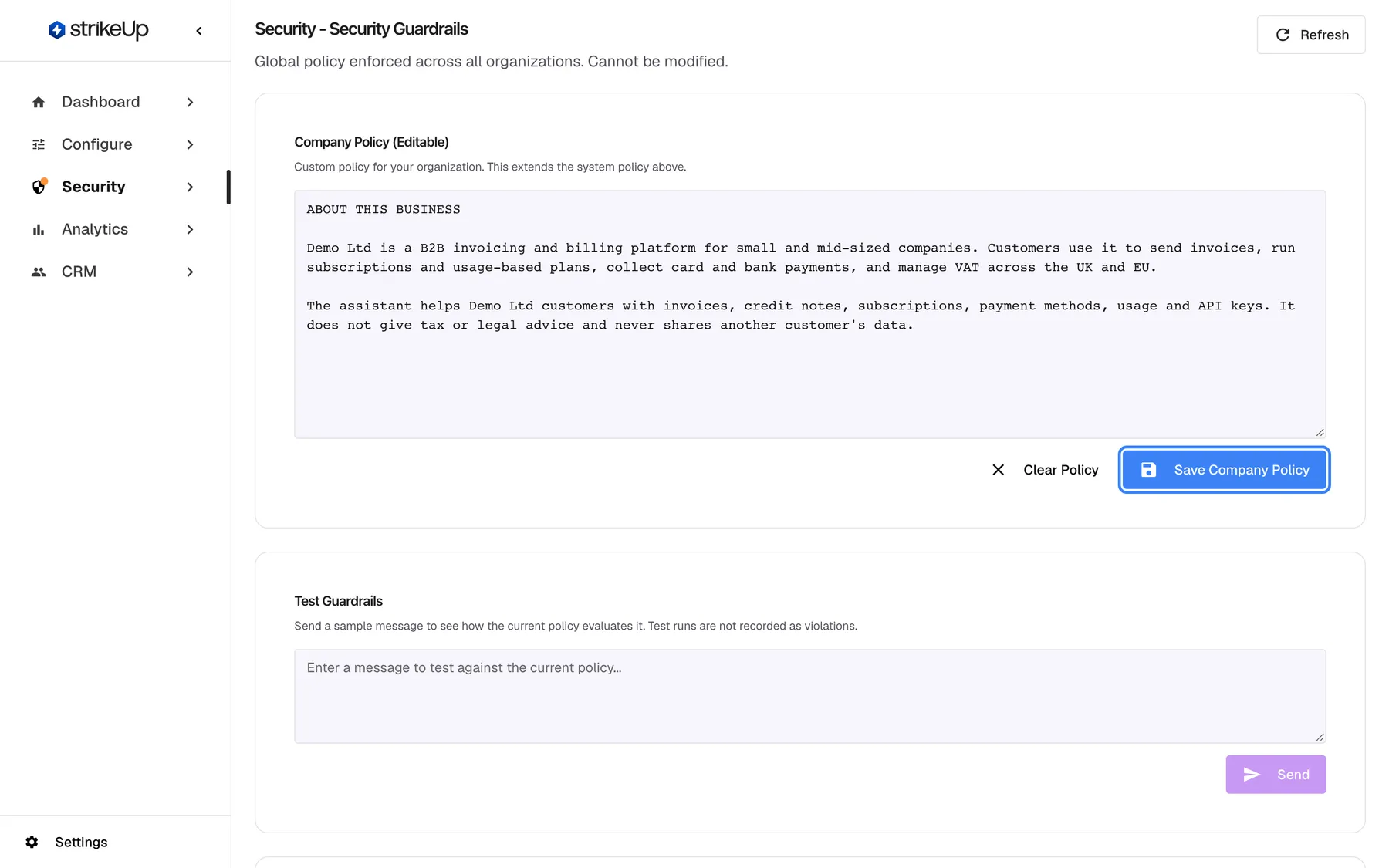This screenshot has width=1389, height=868.
Task: Click the X icon beside Clear Policy
Action: (x=998, y=470)
